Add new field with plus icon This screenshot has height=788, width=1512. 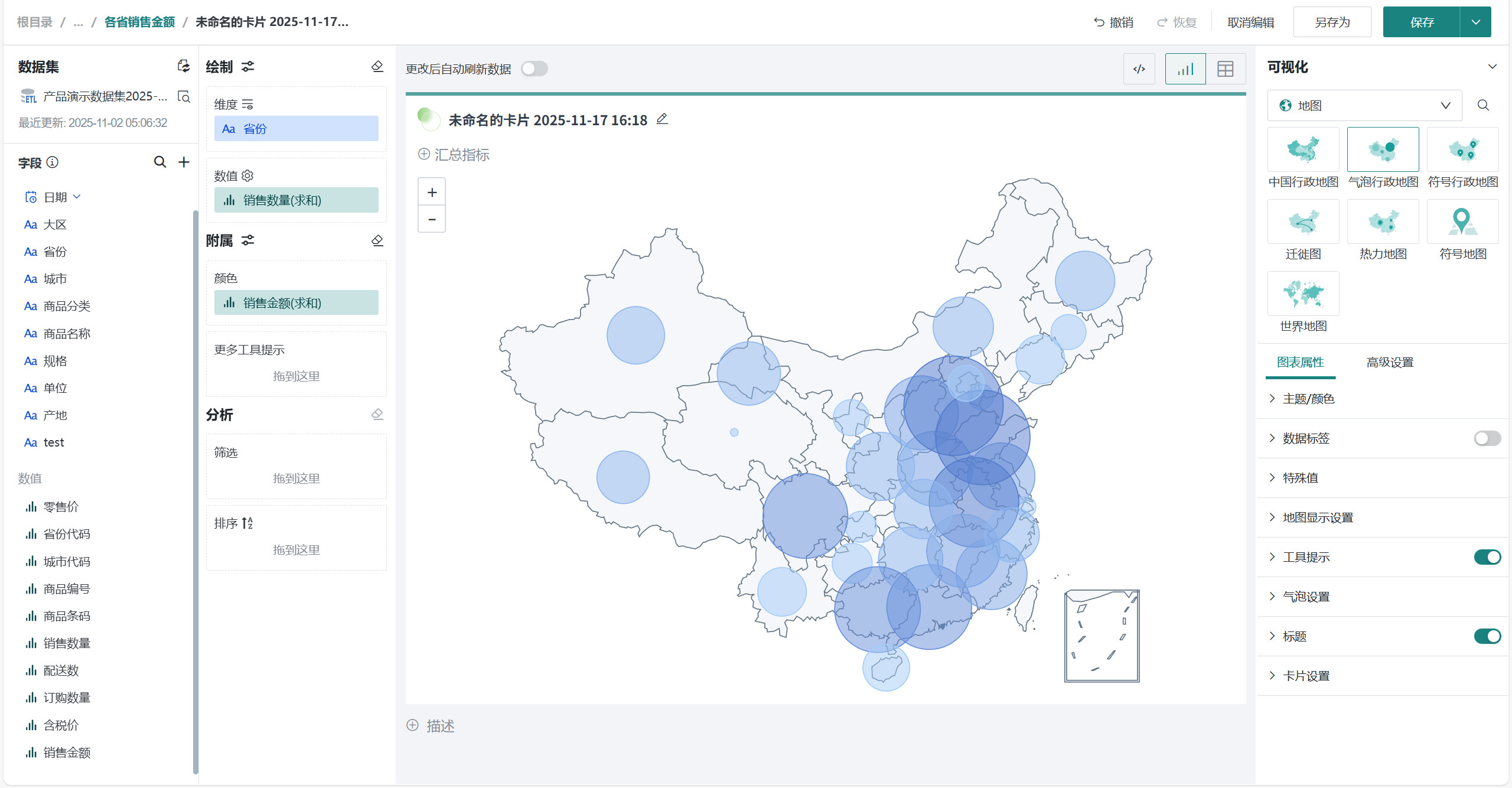point(184,162)
